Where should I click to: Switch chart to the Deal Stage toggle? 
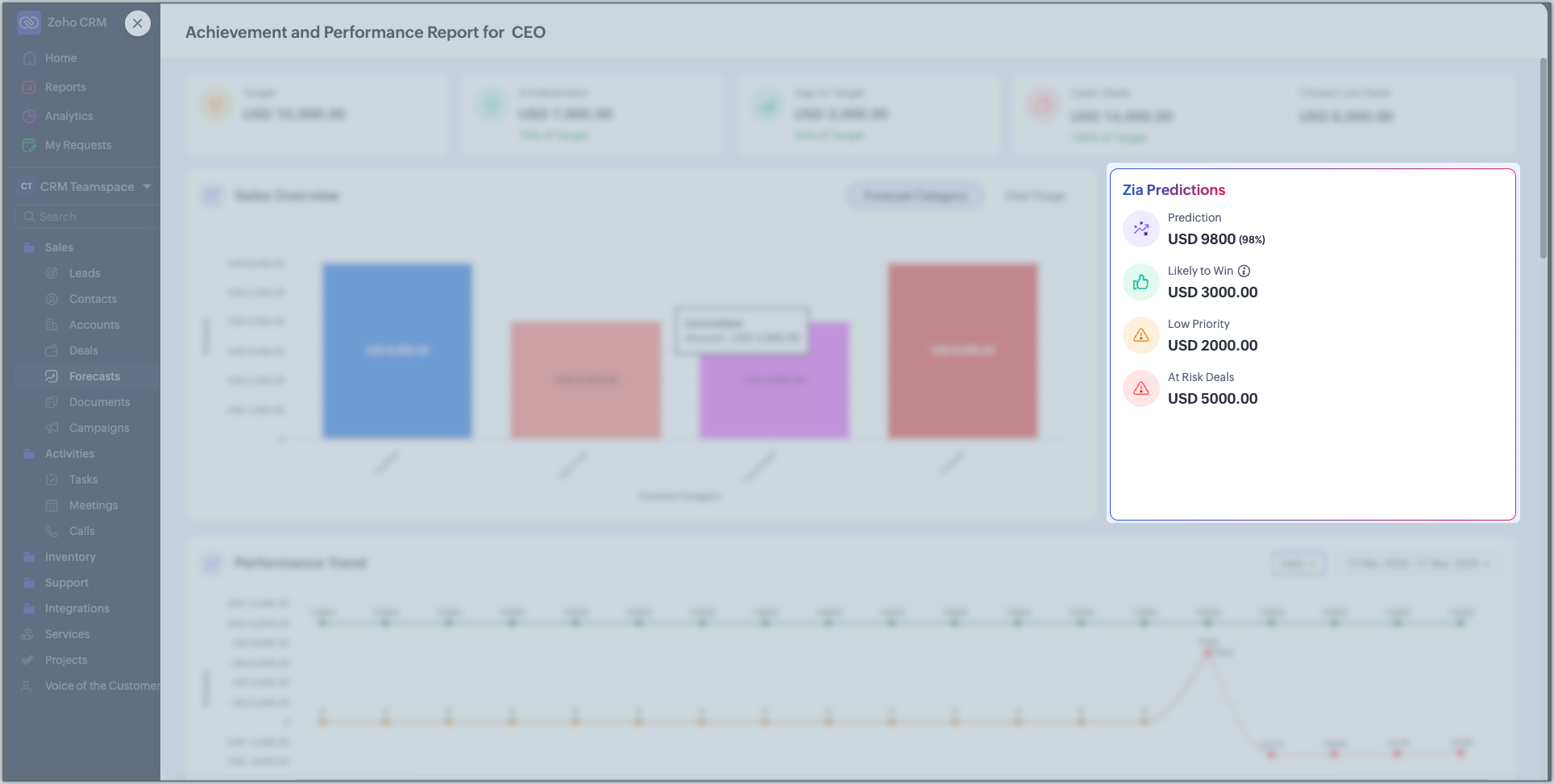click(x=1035, y=196)
